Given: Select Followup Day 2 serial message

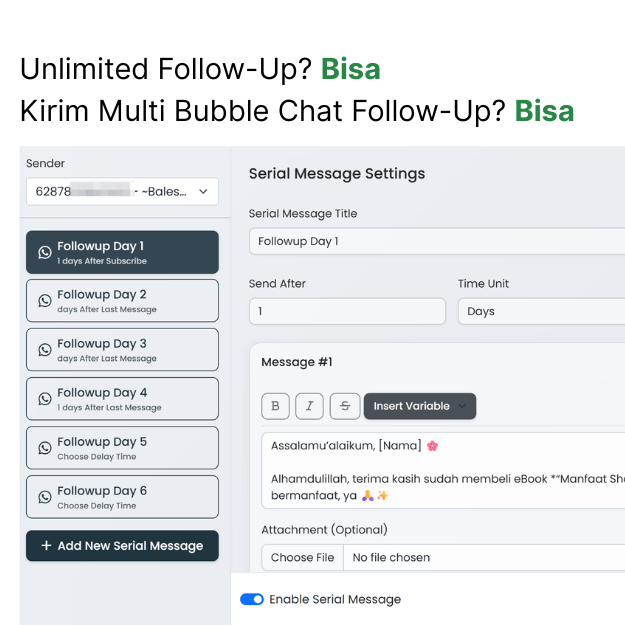Looking at the screenshot, I should (x=122, y=301).
